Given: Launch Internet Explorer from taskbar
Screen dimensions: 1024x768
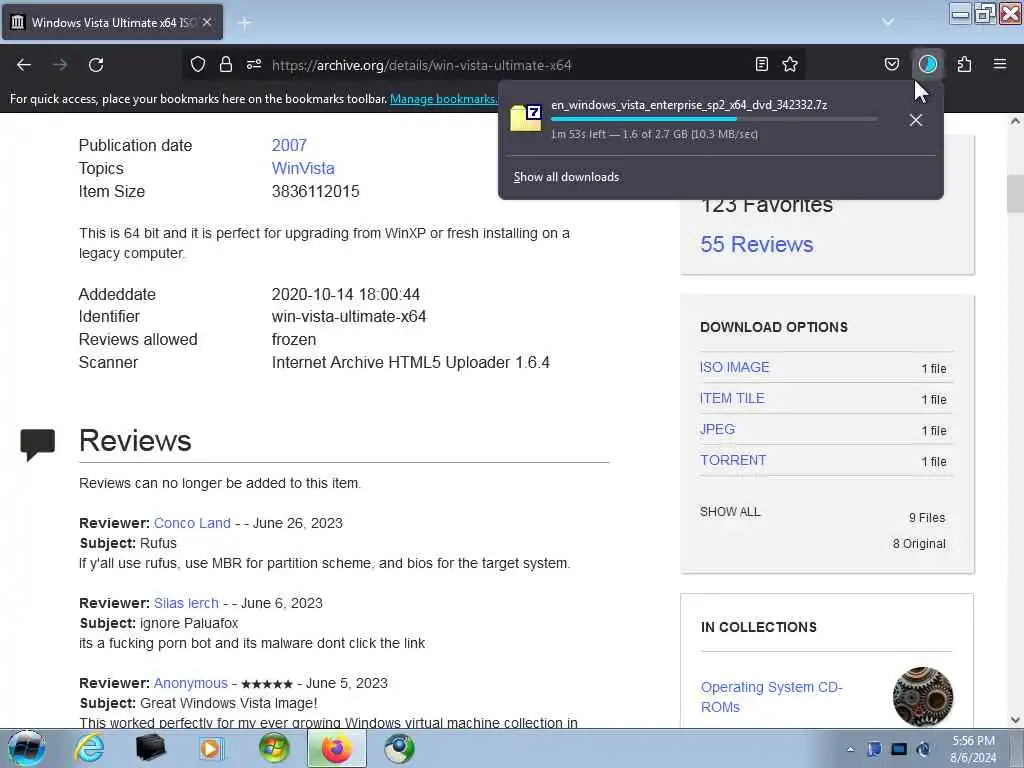Looking at the screenshot, I should (89, 748).
